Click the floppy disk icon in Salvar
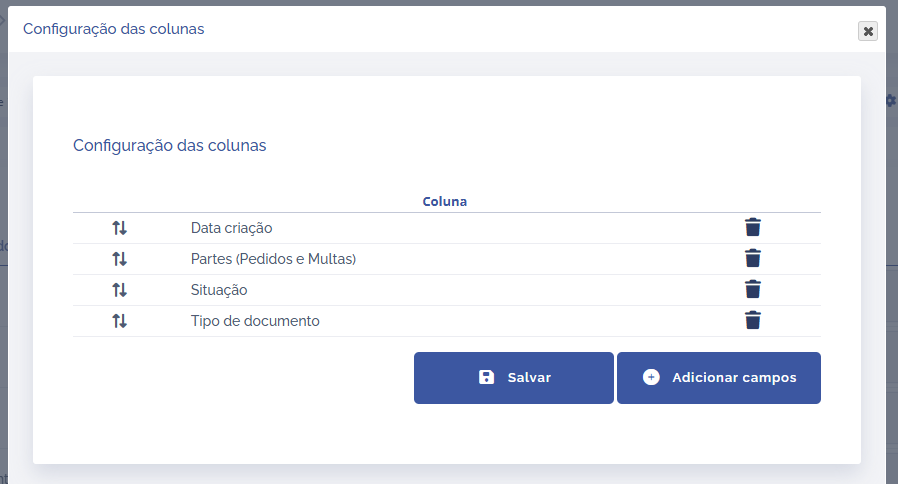Image resolution: width=898 pixels, height=484 pixels. tap(487, 378)
